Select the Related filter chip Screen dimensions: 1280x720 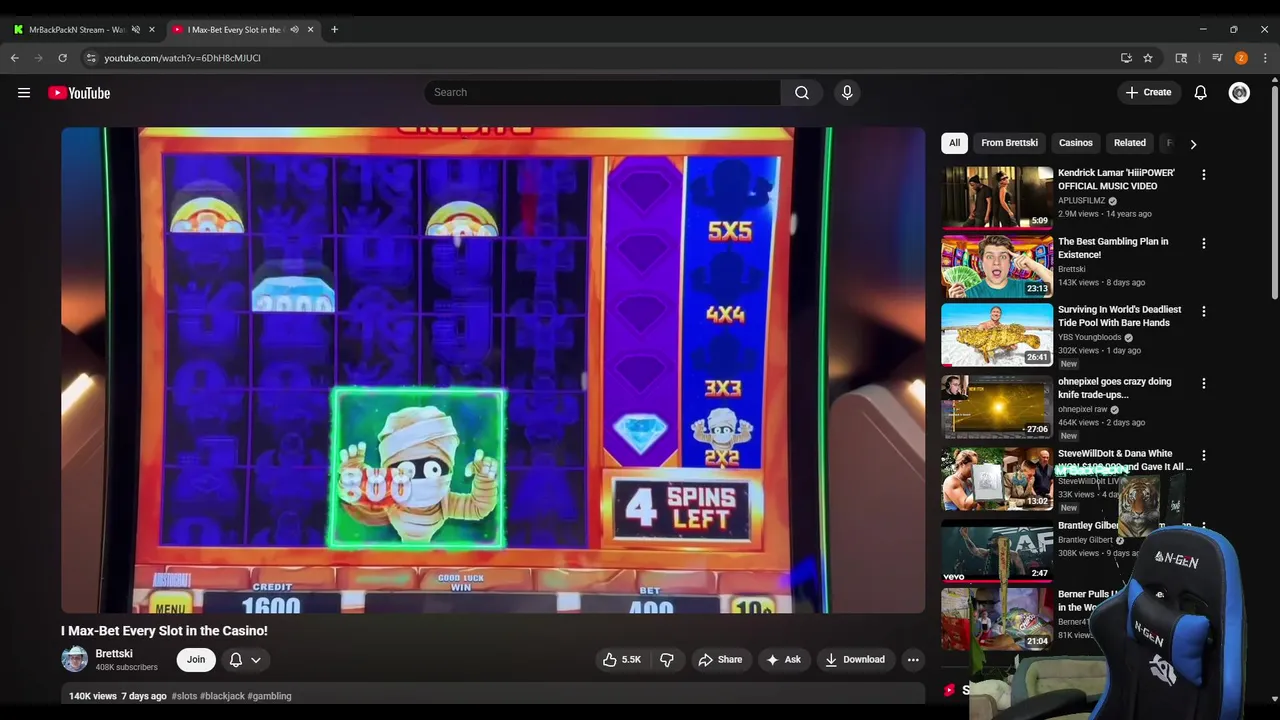coord(1130,143)
